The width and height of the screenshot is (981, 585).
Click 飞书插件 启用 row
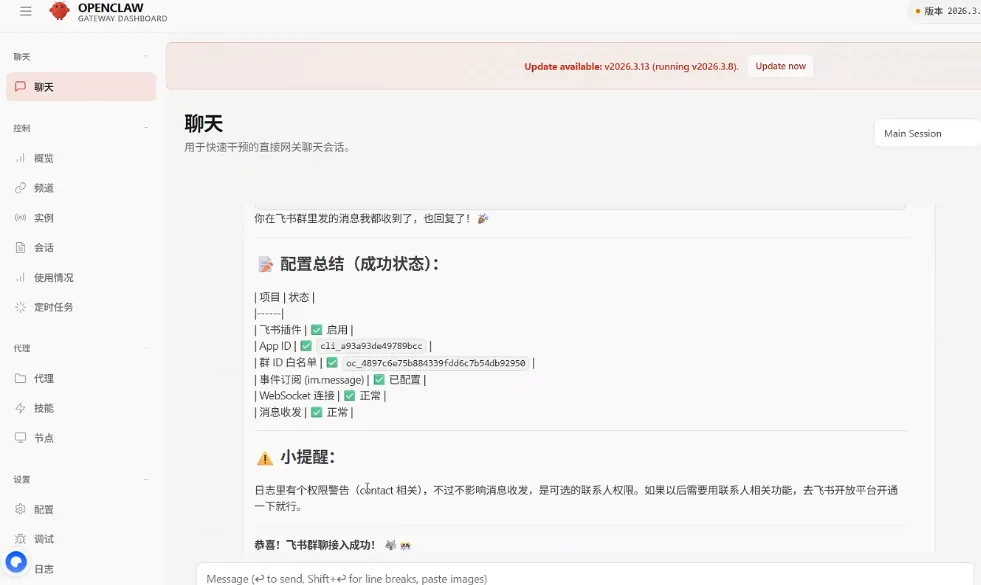(x=303, y=330)
